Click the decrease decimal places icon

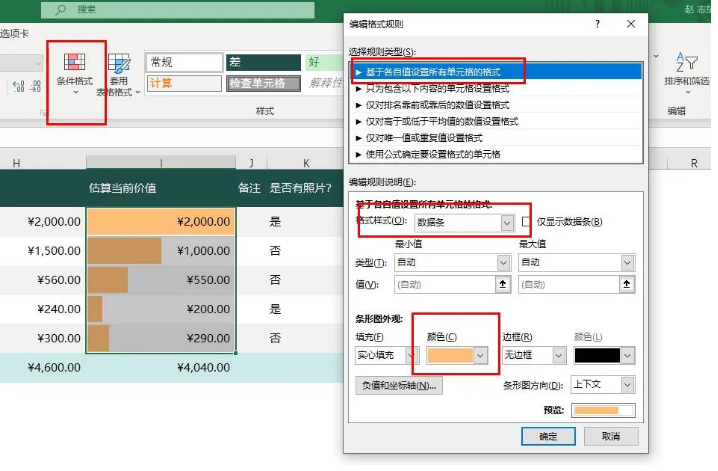(x=35, y=86)
